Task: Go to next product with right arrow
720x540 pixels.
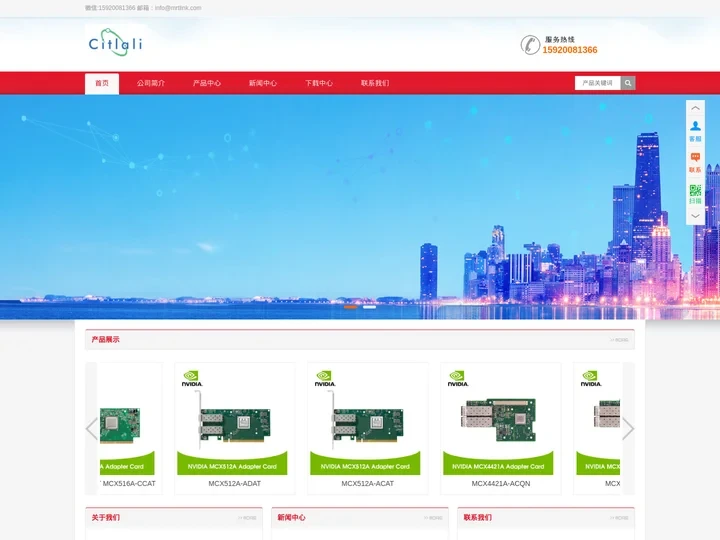Action: (628, 428)
